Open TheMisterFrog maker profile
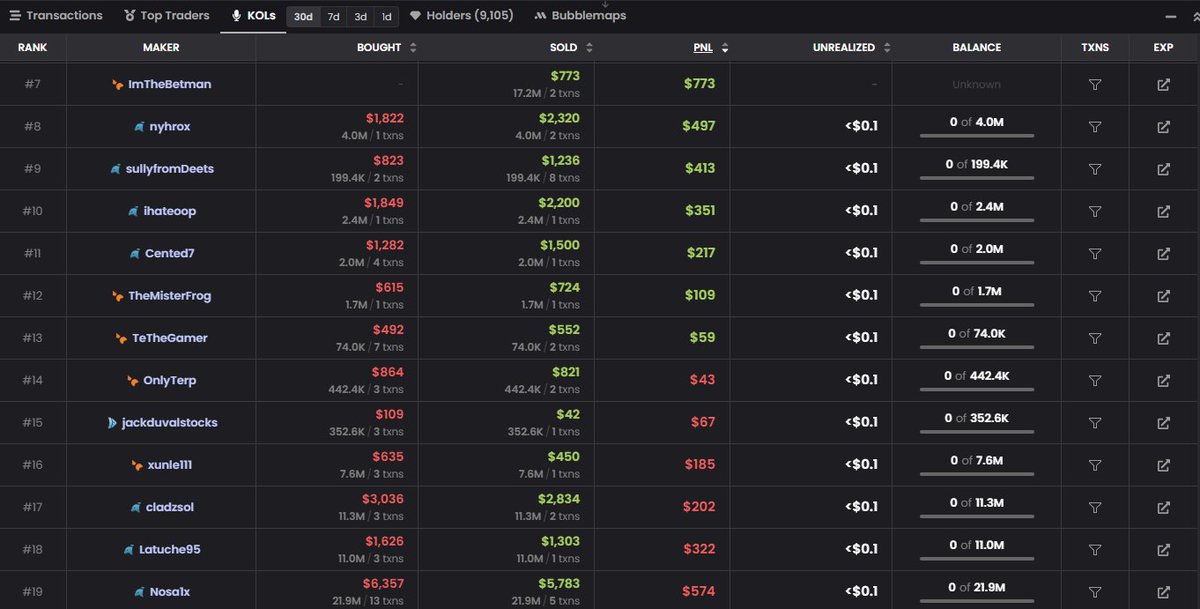Screen dimensions: 1200x609 point(161,296)
